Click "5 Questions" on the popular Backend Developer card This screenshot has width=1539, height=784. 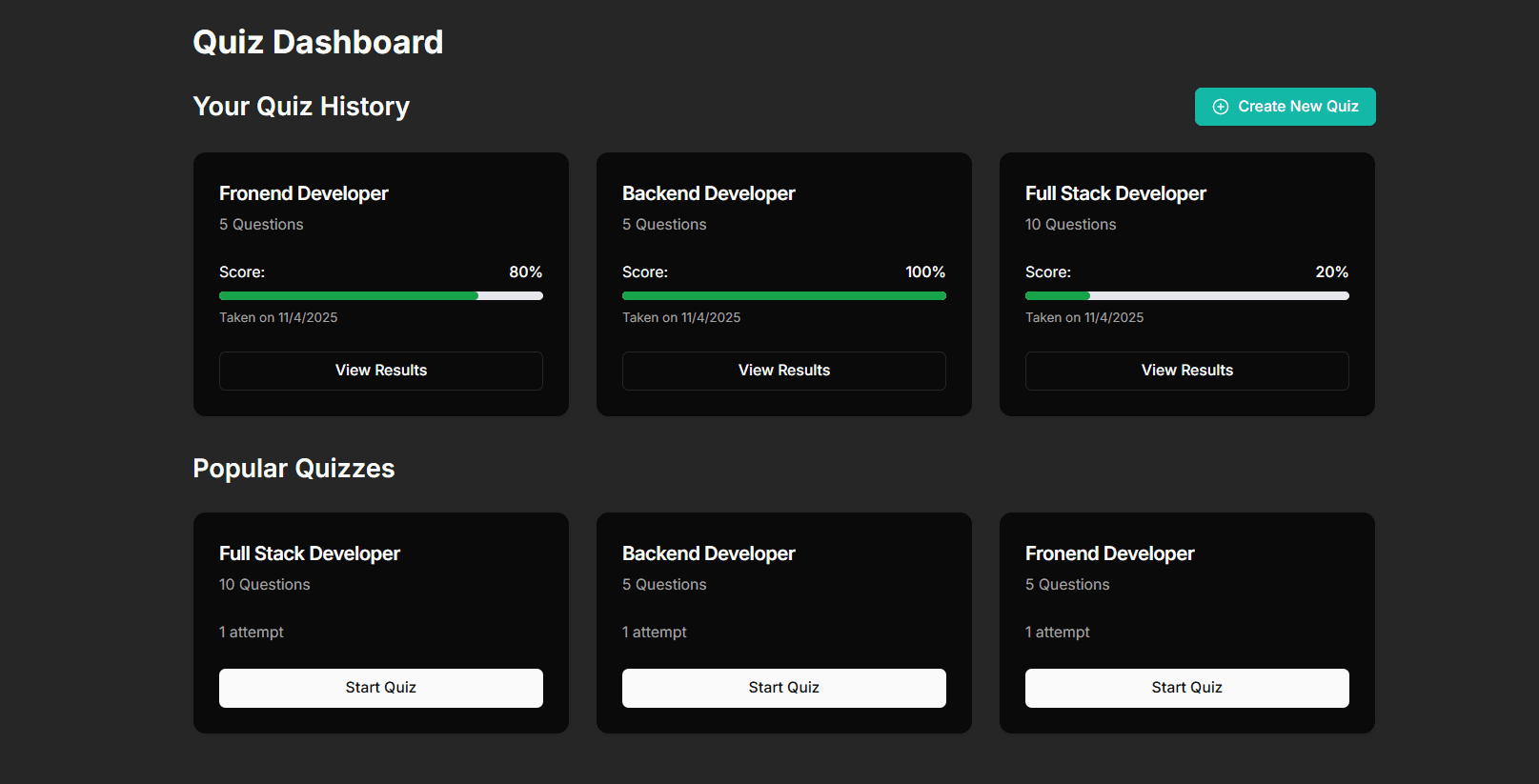tap(664, 585)
